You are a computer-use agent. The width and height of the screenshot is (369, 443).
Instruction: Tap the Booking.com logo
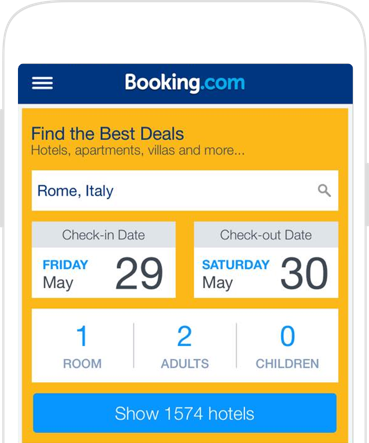pyautogui.click(x=185, y=83)
